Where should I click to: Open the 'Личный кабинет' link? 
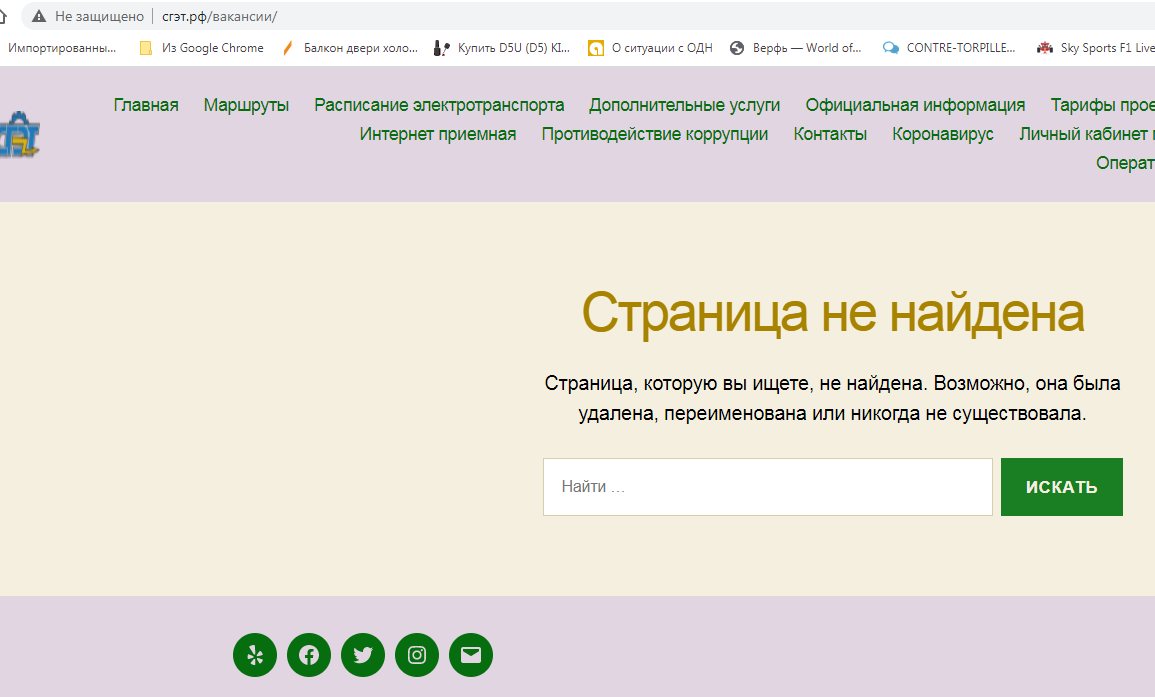[1086, 134]
